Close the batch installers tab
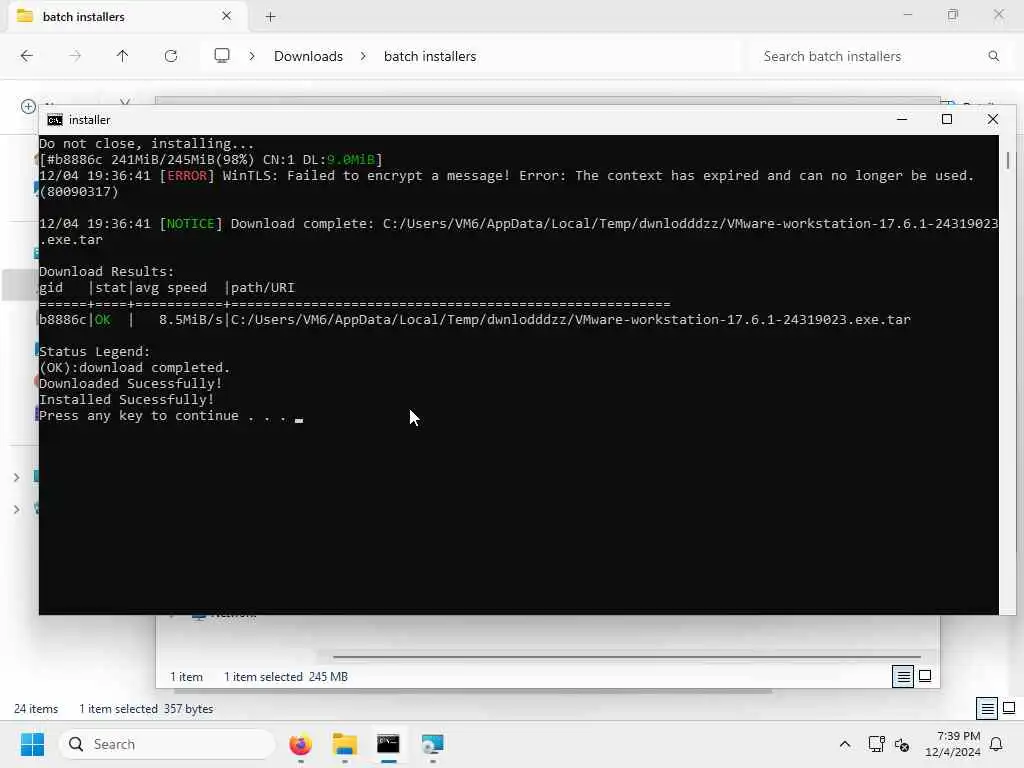The width and height of the screenshot is (1024, 768). 227,16
